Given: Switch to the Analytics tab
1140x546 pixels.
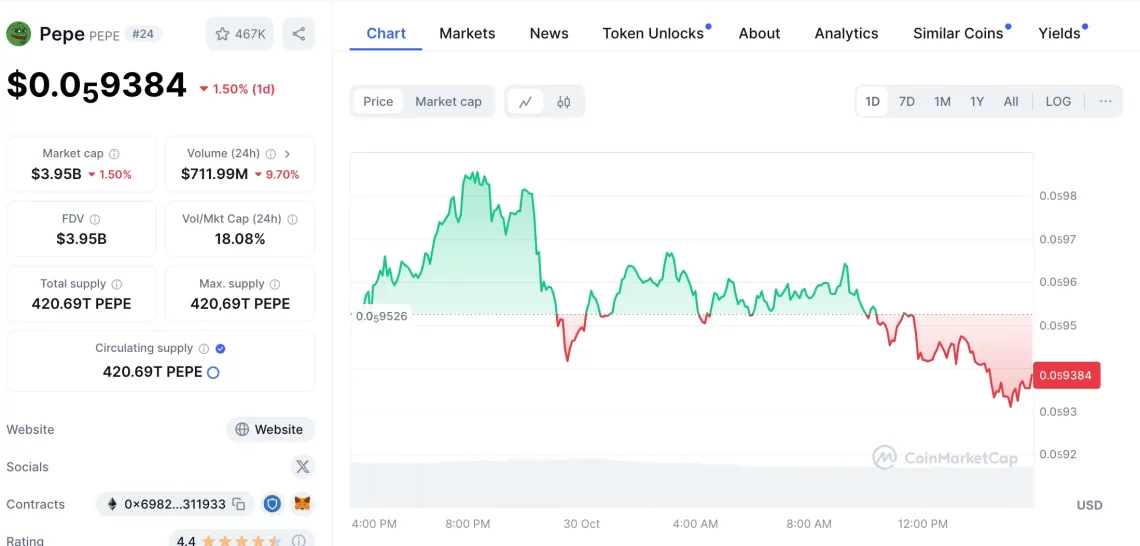Looking at the screenshot, I should (x=846, y=33).
